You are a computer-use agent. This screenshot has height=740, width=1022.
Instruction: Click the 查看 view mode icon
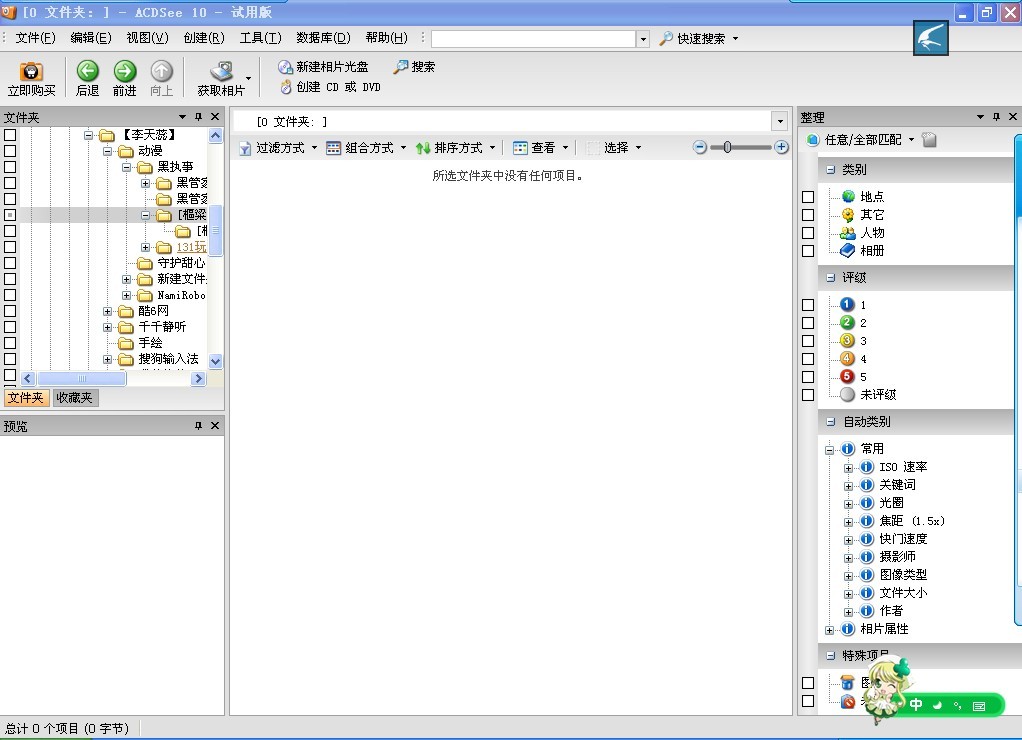[x=520, y=148]
